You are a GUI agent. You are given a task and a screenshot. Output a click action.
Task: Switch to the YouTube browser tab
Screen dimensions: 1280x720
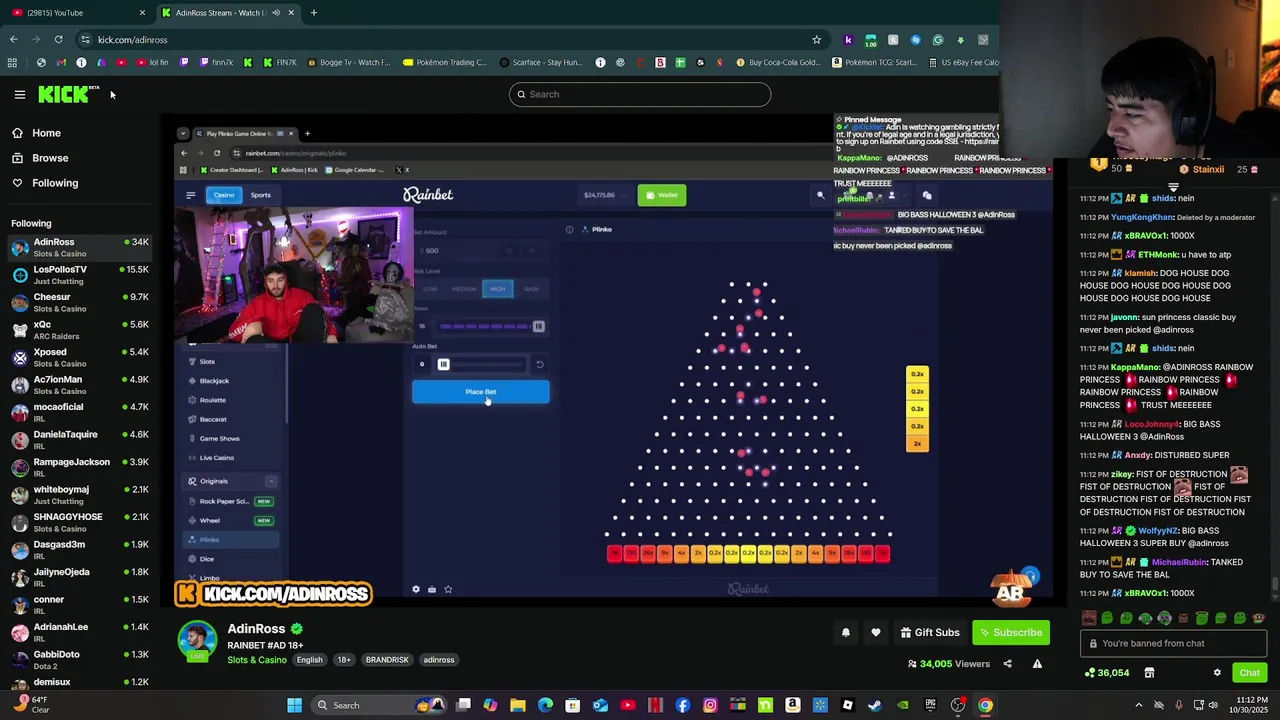tap(75, 13)
